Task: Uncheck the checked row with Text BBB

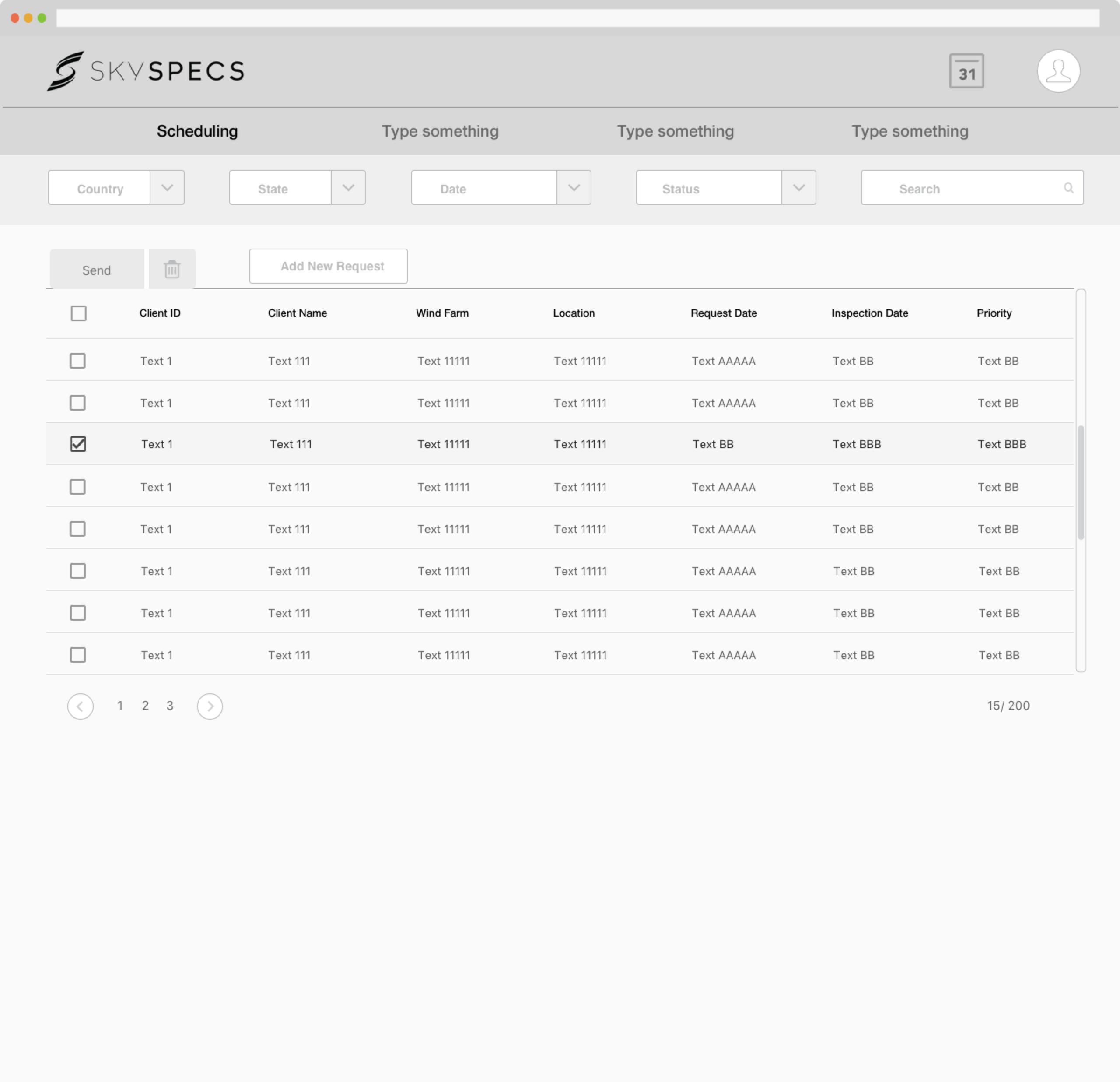Action: tap(78, 444)
